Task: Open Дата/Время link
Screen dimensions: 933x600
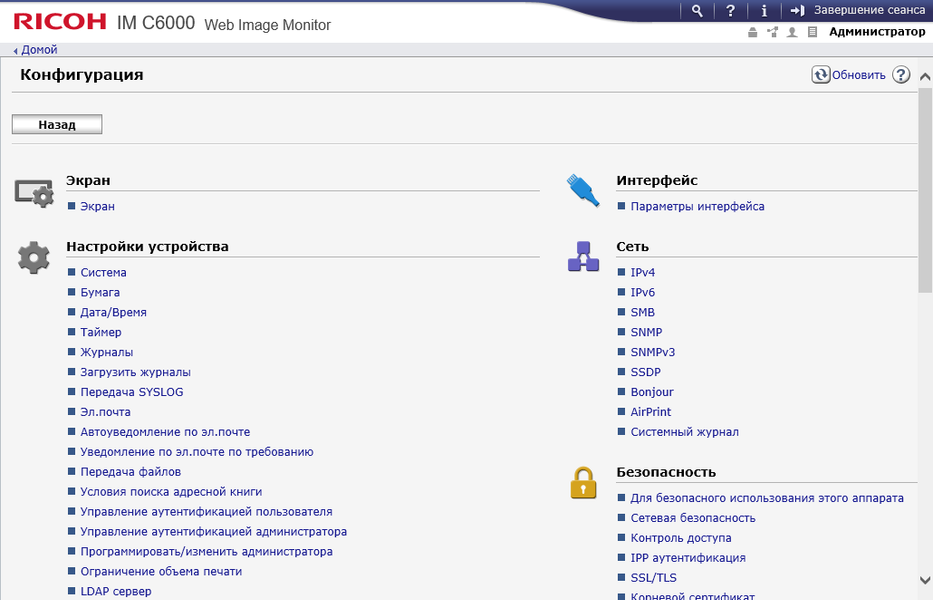Action: pyautogui.click(x=114, y=312)
